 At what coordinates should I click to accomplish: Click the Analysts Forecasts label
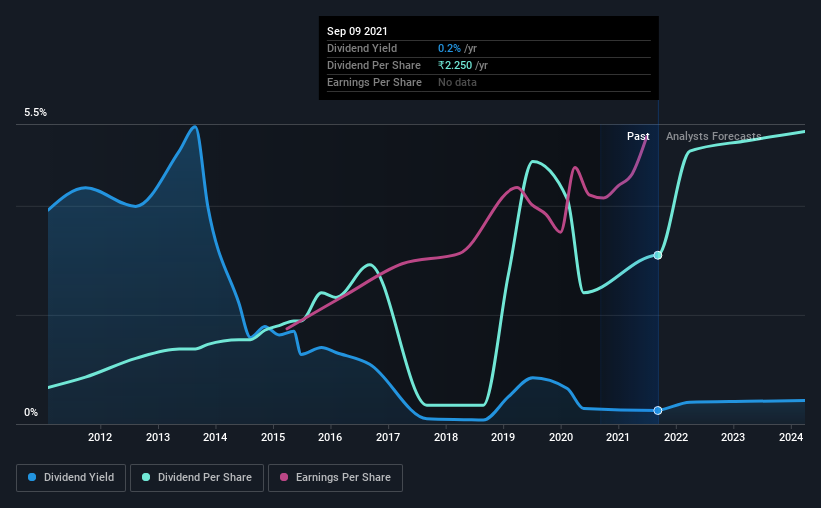[x=714, y=136]
